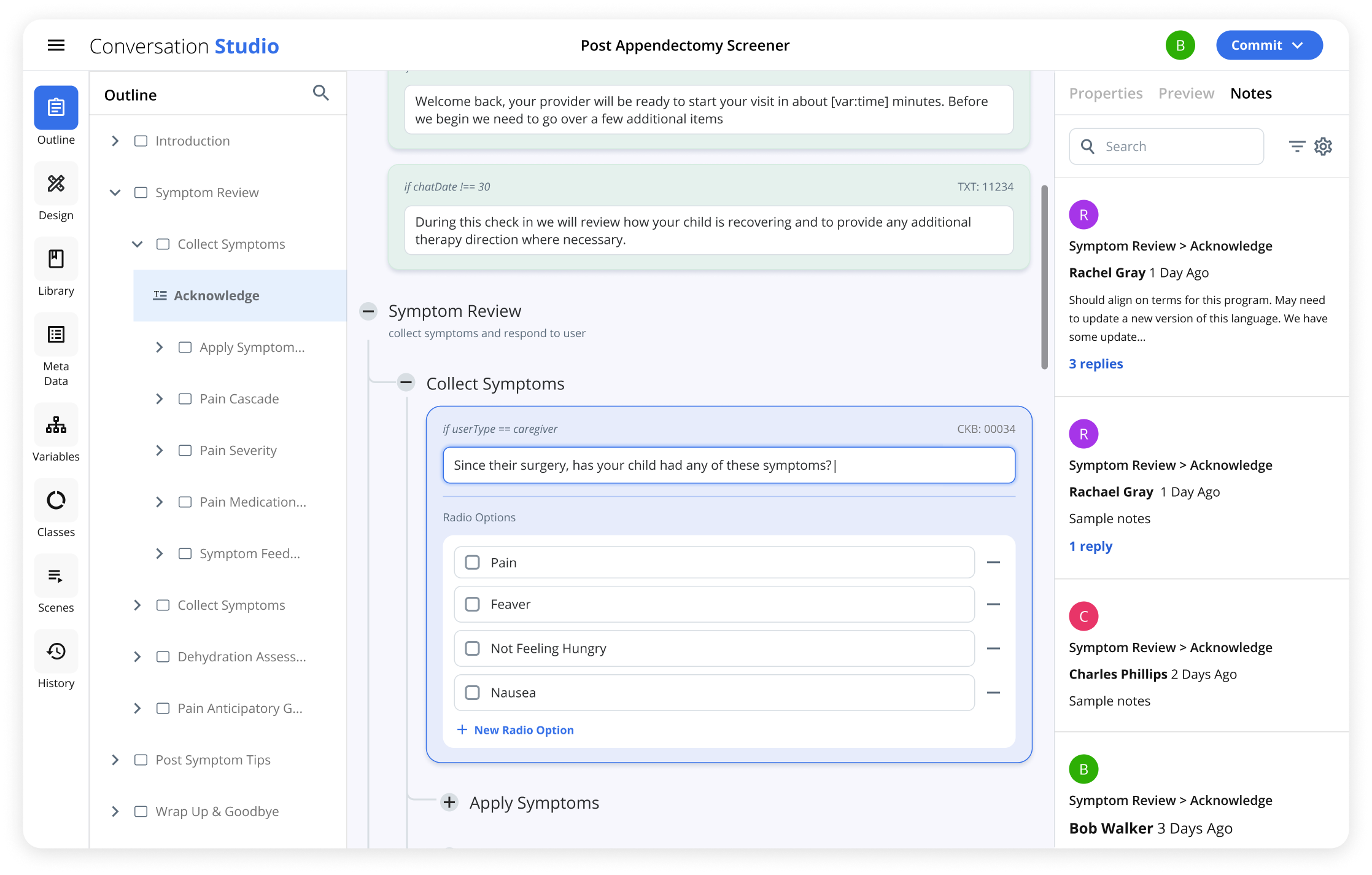
Task: Open the Classes sidebar icon
Action: pyautogui.click(x=56, y=500)
